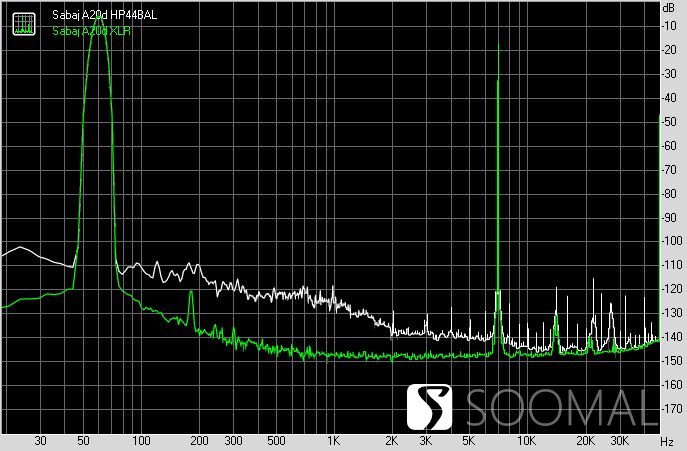The image size is (687, 451).
Task: Click the dB unit label on the level axis
Action: pos(669,7)
